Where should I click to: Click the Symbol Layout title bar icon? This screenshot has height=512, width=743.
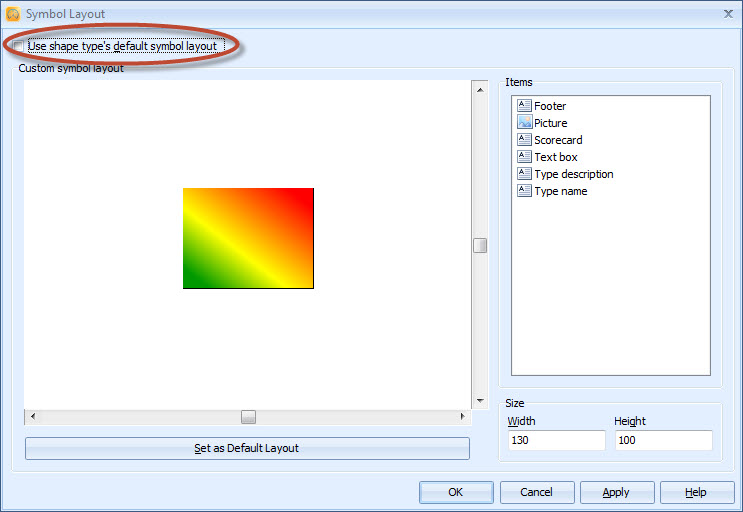(13, 14)
